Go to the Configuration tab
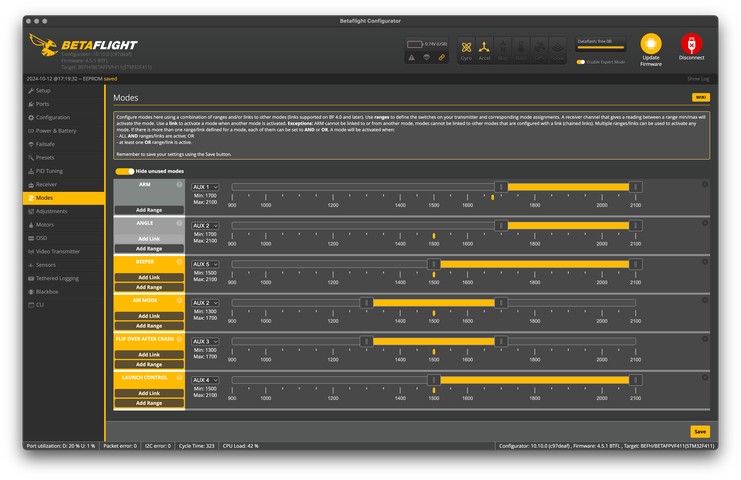Screen dimensions: 741x480 tap(63, 117)
